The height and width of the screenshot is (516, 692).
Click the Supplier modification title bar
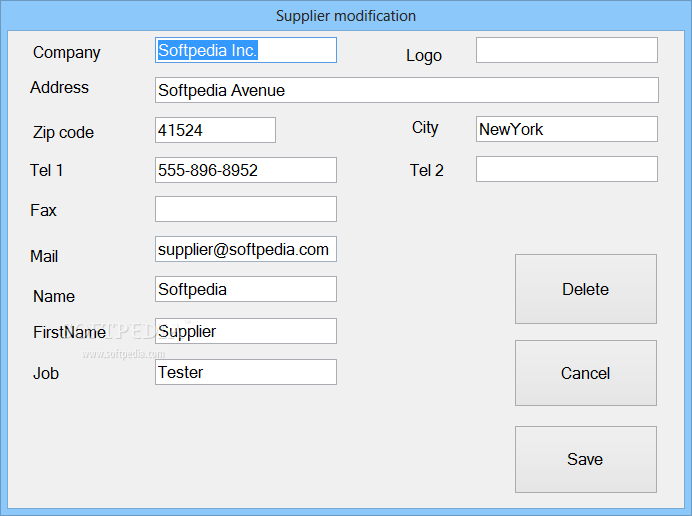point(346,16)
